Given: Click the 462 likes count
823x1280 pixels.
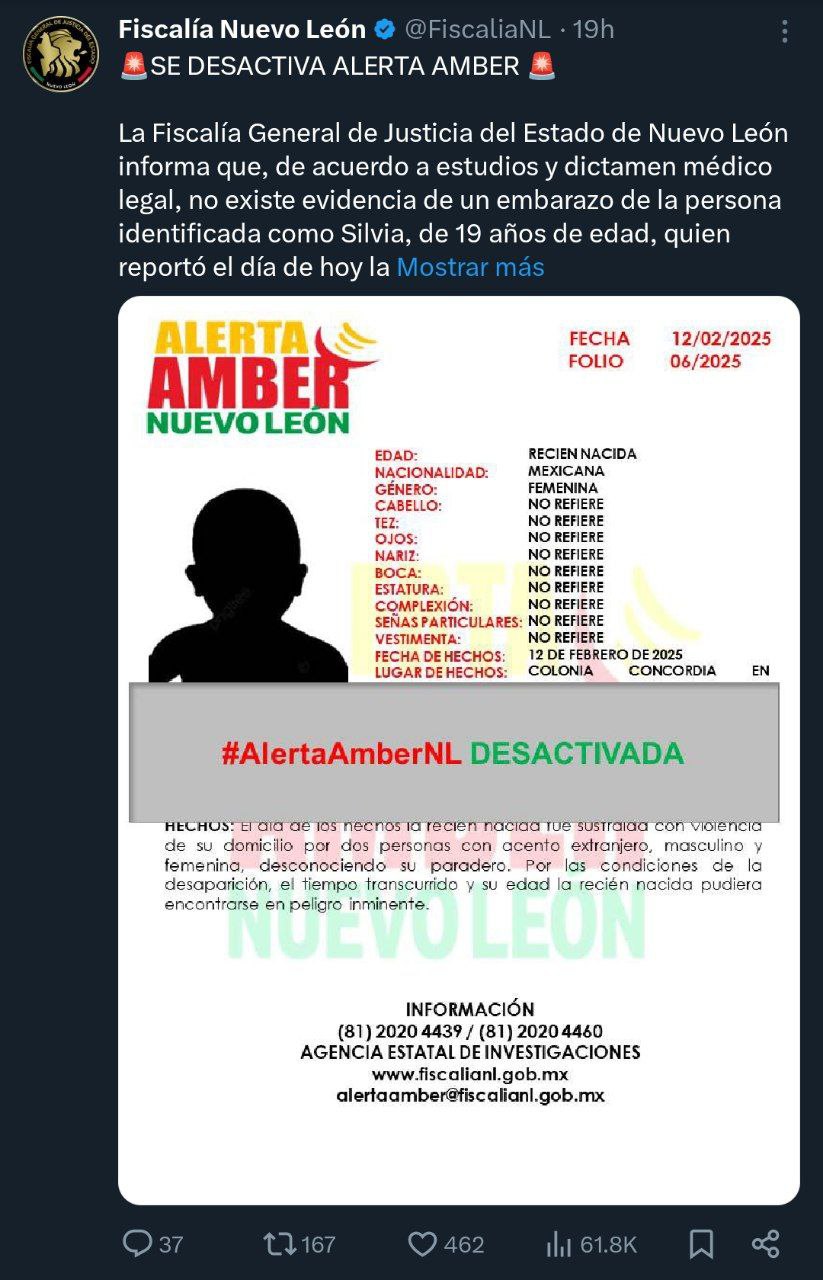Looking at the screenshot, I should point(464,1245).
